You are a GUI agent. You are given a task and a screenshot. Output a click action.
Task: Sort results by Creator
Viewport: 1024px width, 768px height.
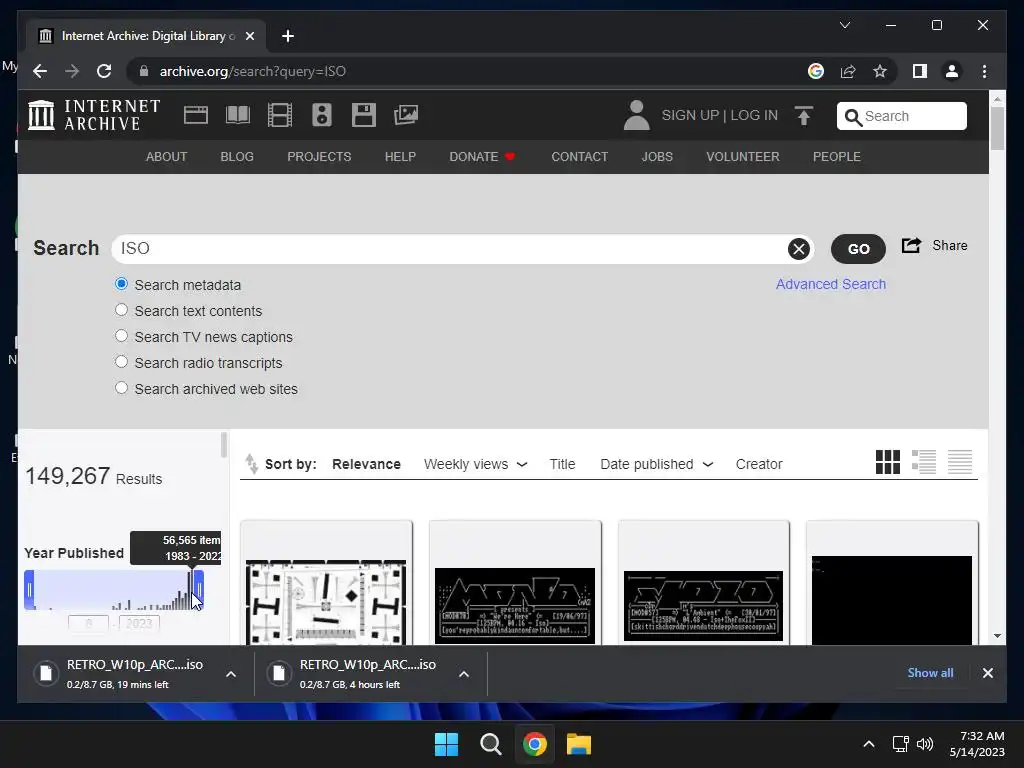pos(759,464)
